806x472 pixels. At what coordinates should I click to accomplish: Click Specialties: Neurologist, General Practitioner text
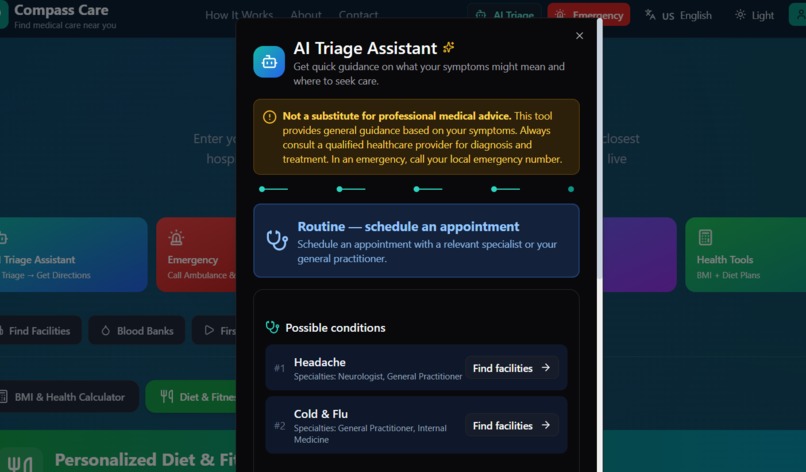pos(378,376)
